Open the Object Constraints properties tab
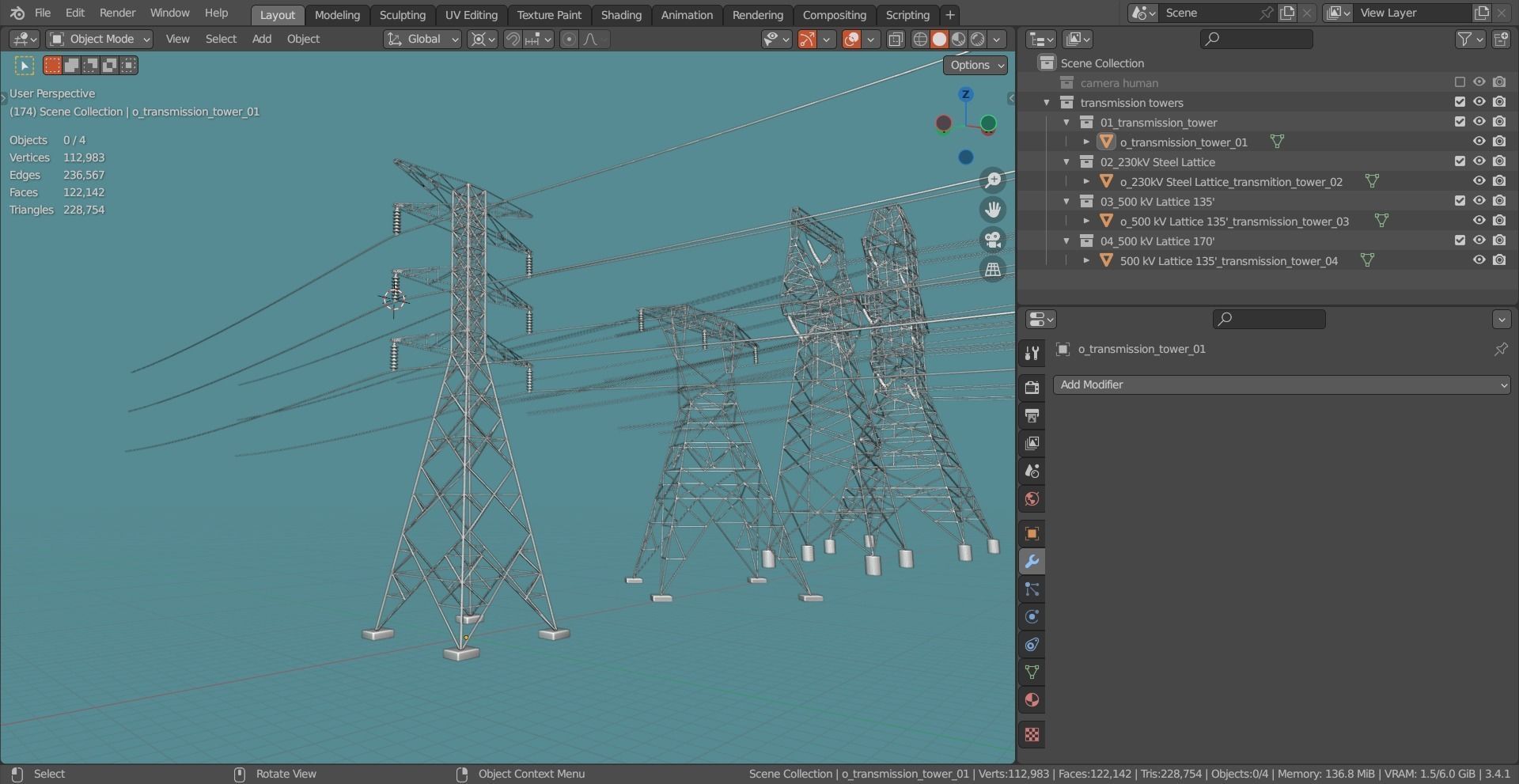The width and height of the screenshot is (1519, 784). pyautogui.click(x=1032, y=645)
